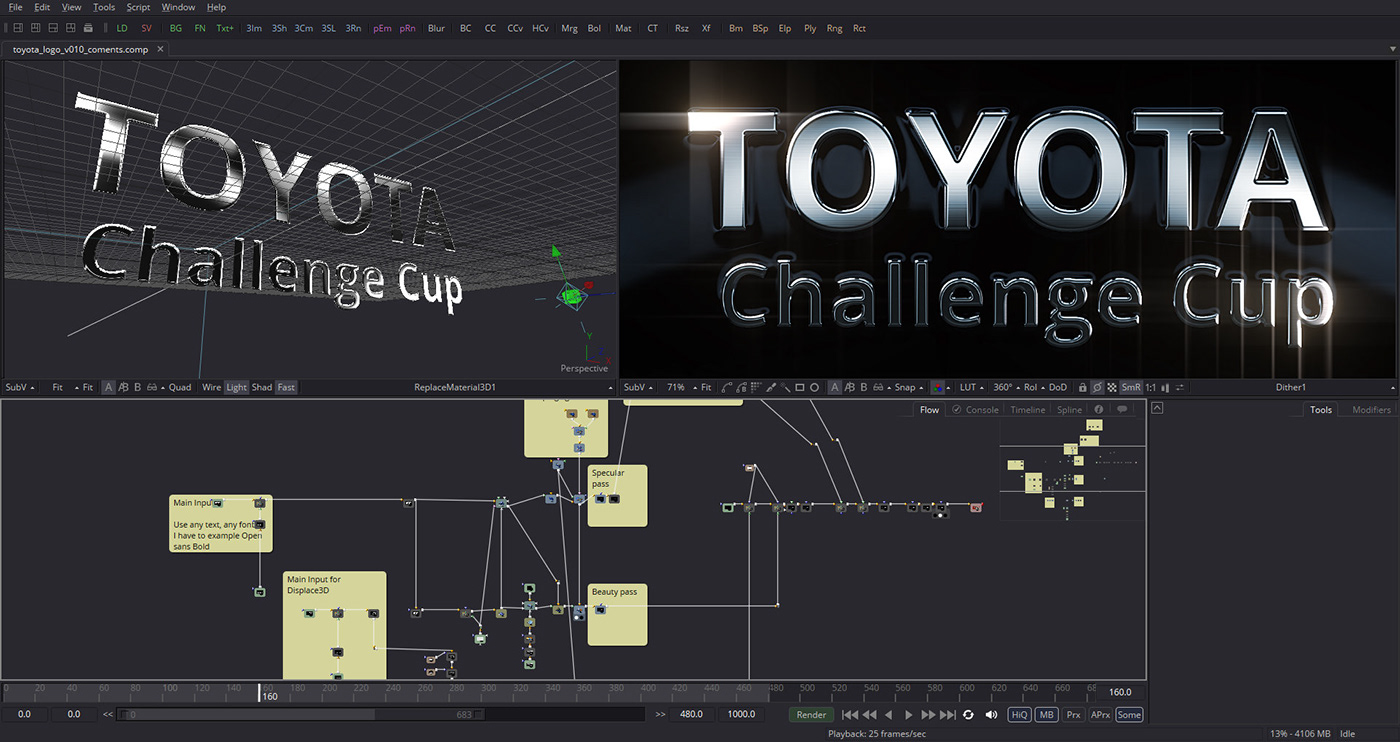This screenshot has width=1400, height=742.
Task: Toggle Fast rendering in left viewer
Action: pos(286,387)
